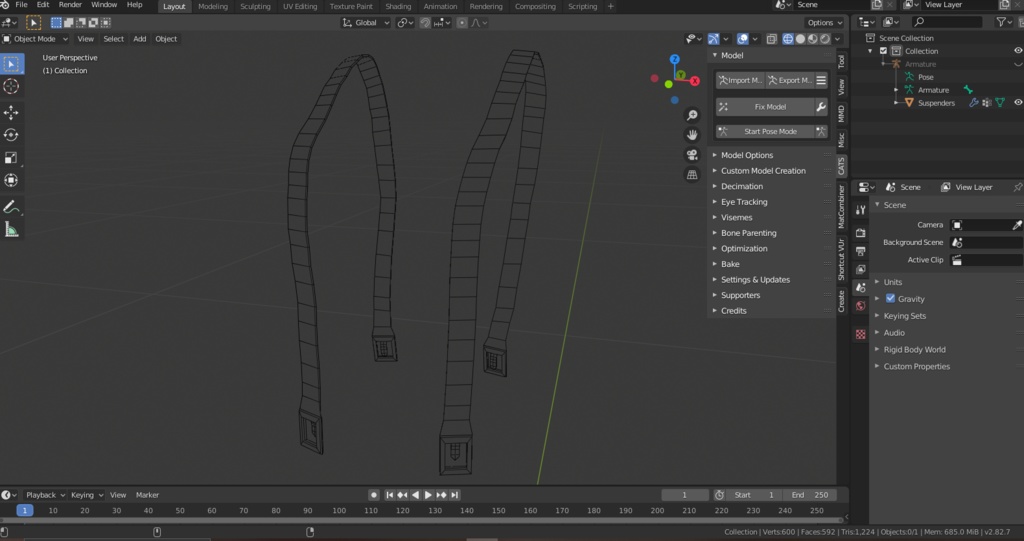
Task: Toggle Collection visibility eye in the outliner
Action: pos(1018,51)
